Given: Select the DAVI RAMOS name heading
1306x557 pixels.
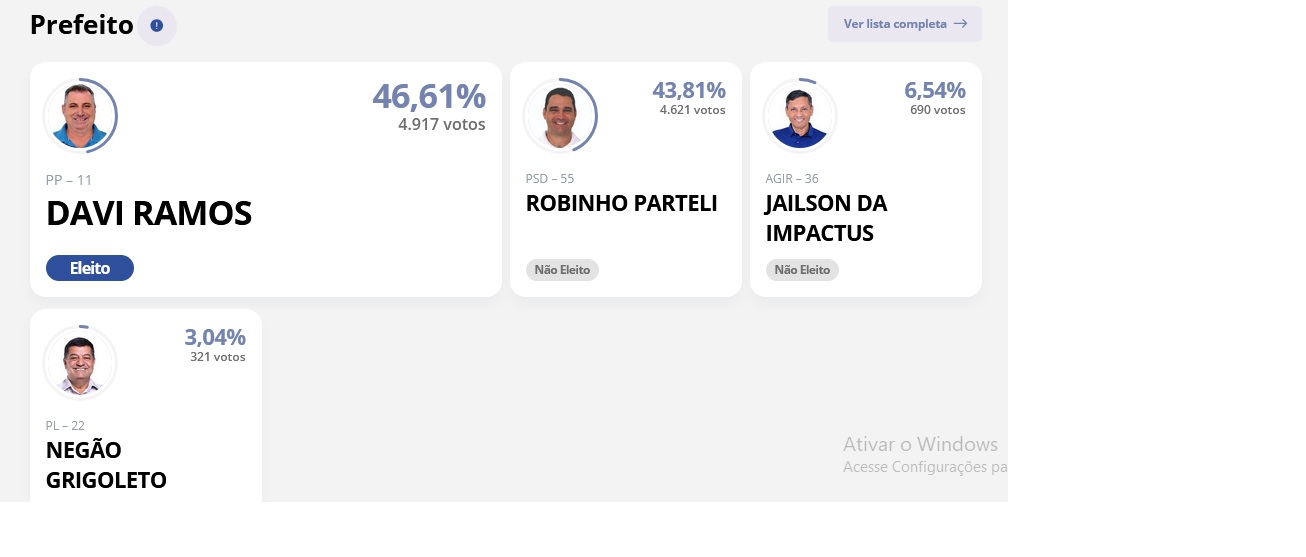Looking at the screenshot, I should tap(149, 214).
